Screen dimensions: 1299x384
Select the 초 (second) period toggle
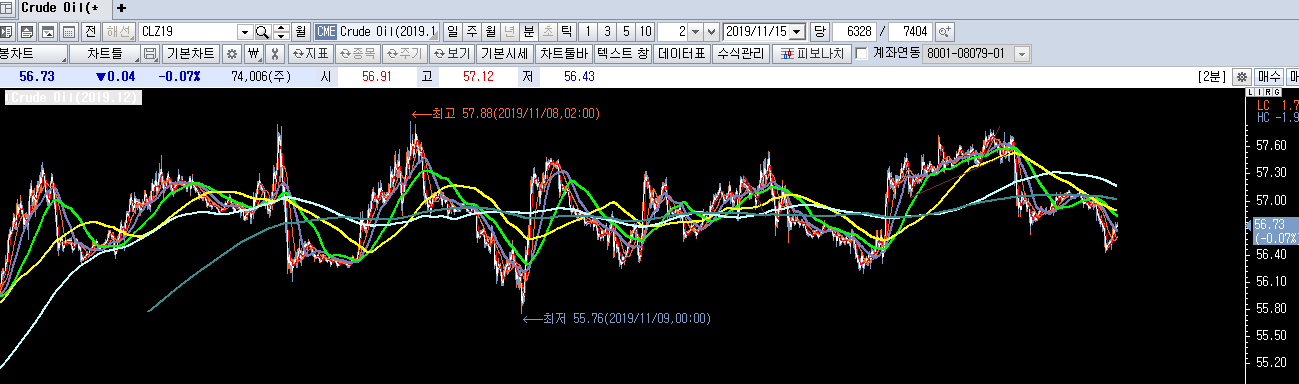coord(547,31)
